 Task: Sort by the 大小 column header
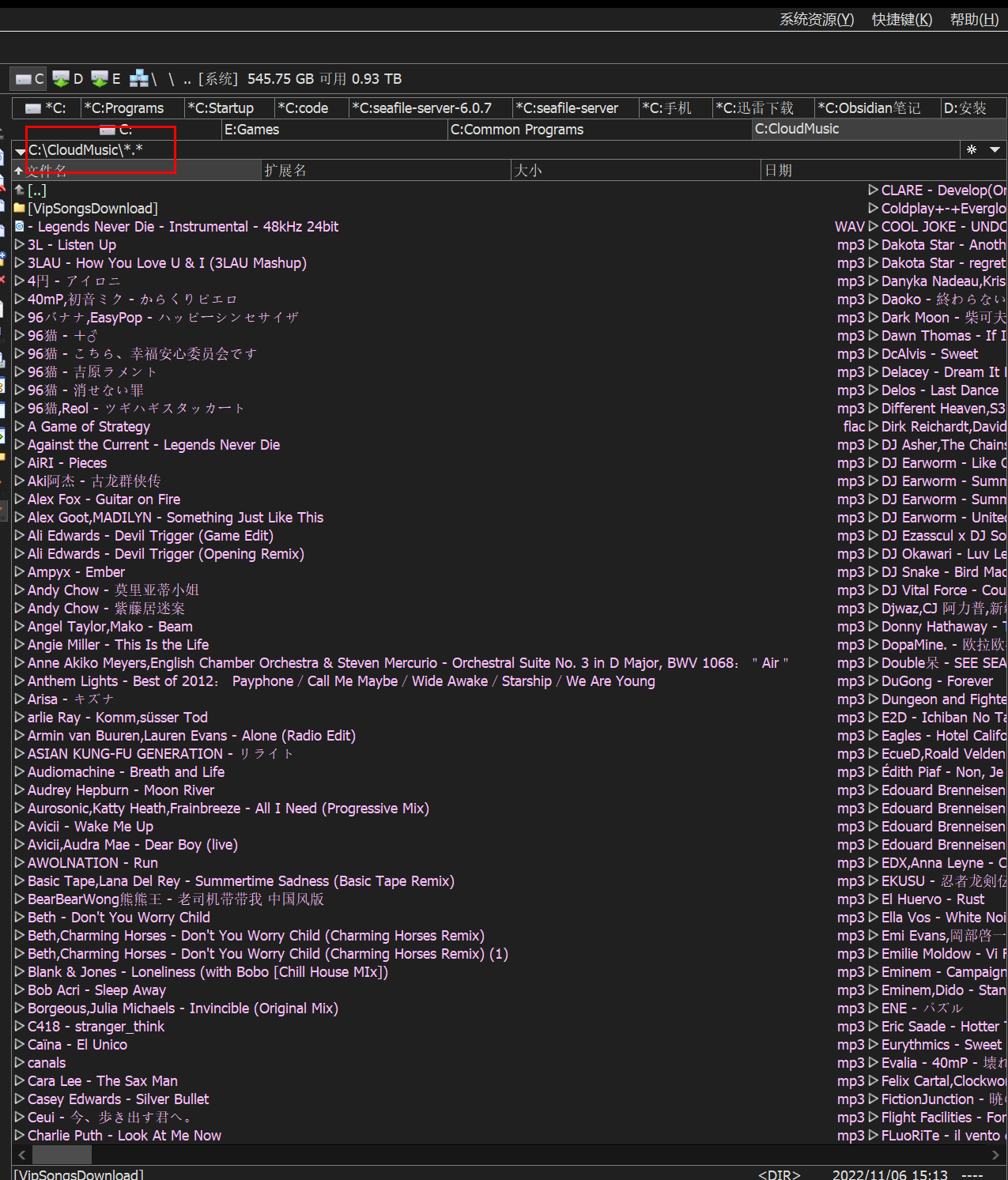(x=636, y=170)
